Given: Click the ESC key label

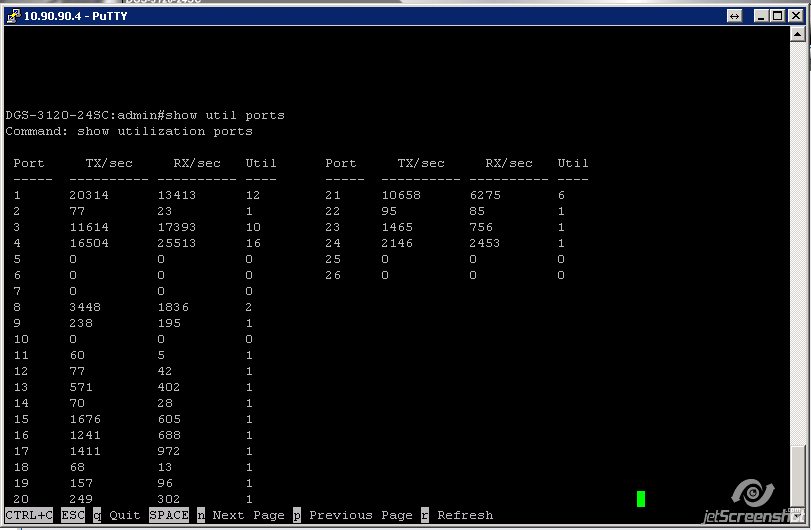Looking at the screenshot, I should [73, 515].
